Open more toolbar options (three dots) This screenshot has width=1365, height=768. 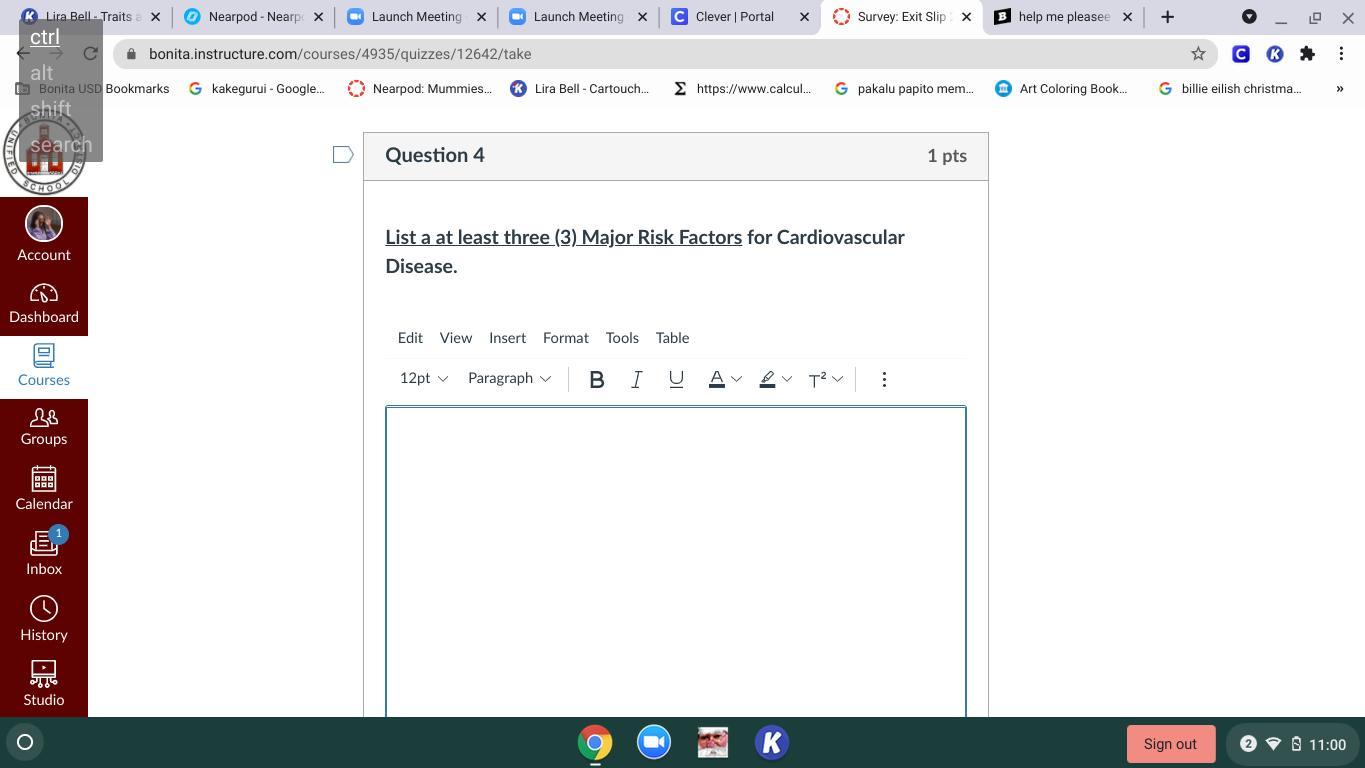coord(884,379)
